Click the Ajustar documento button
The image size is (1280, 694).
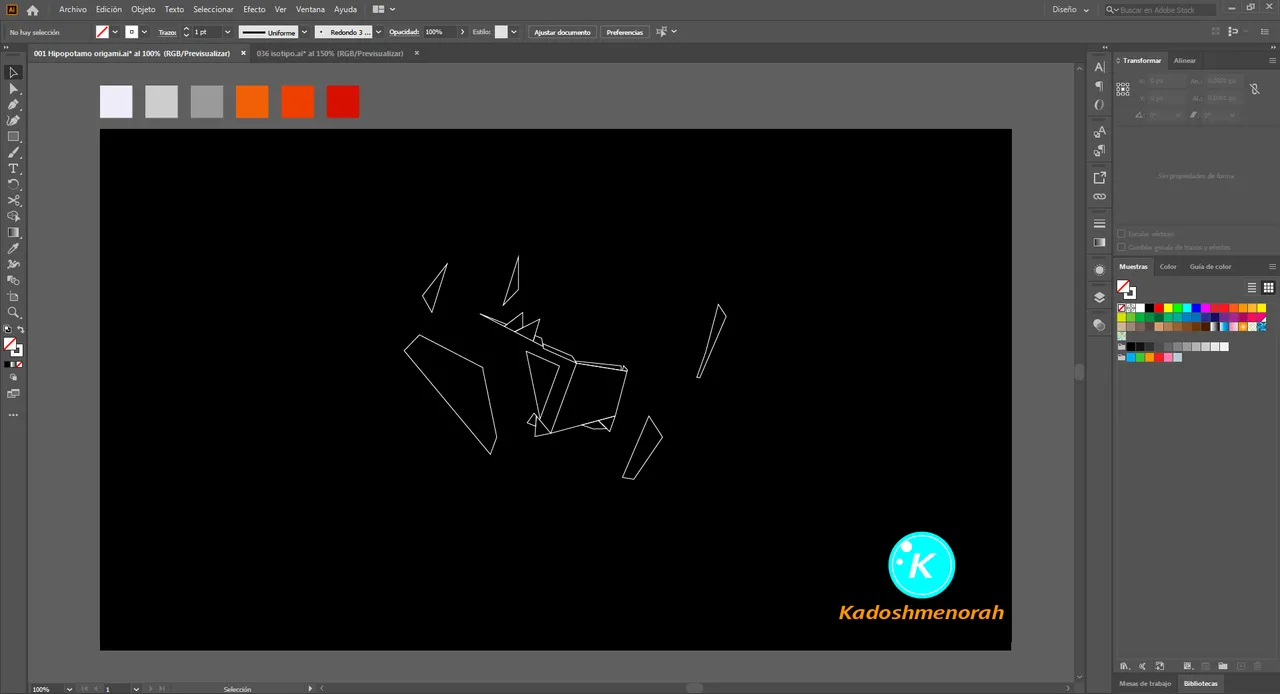(562, 32)
